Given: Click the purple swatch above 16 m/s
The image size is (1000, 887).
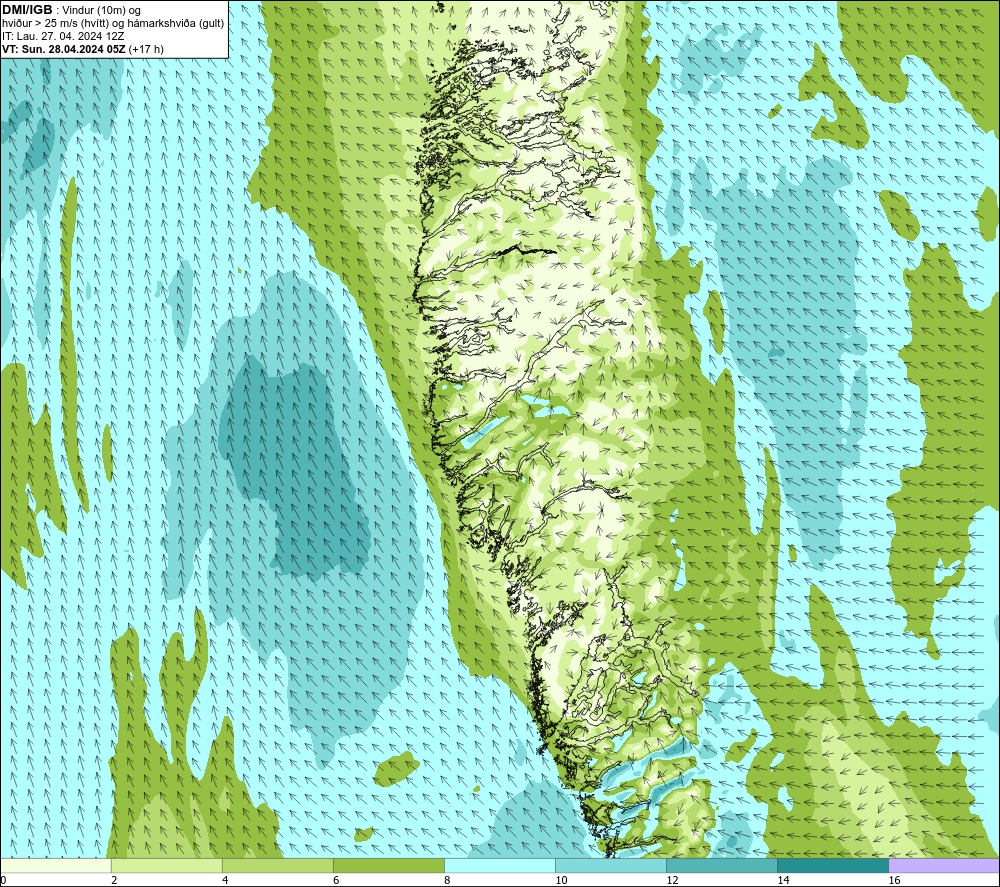Looking at the screenshot, I should pyautogui.click(x=944, y=866).
